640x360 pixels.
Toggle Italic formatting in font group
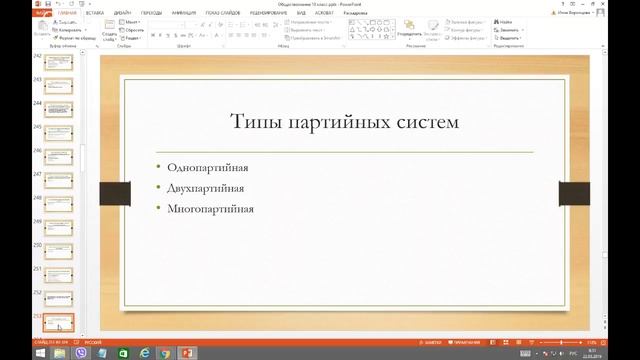coord(160,36)
